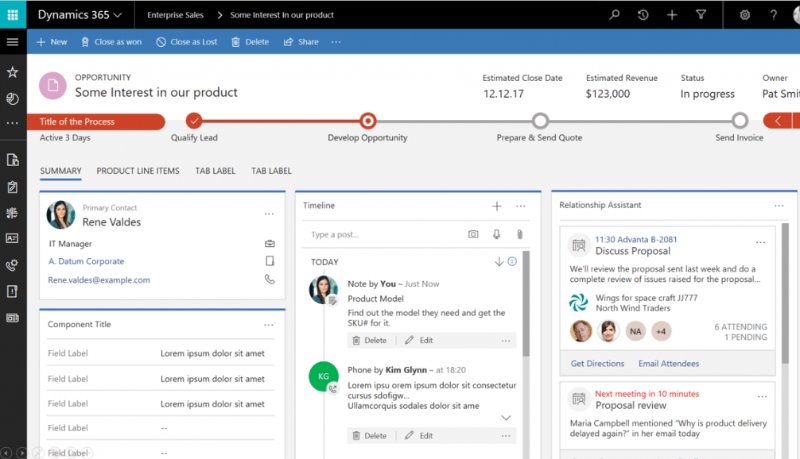This screenshot has height=459, width=800.
Task: Click Email Attendees link
Action: coord(668,364)
